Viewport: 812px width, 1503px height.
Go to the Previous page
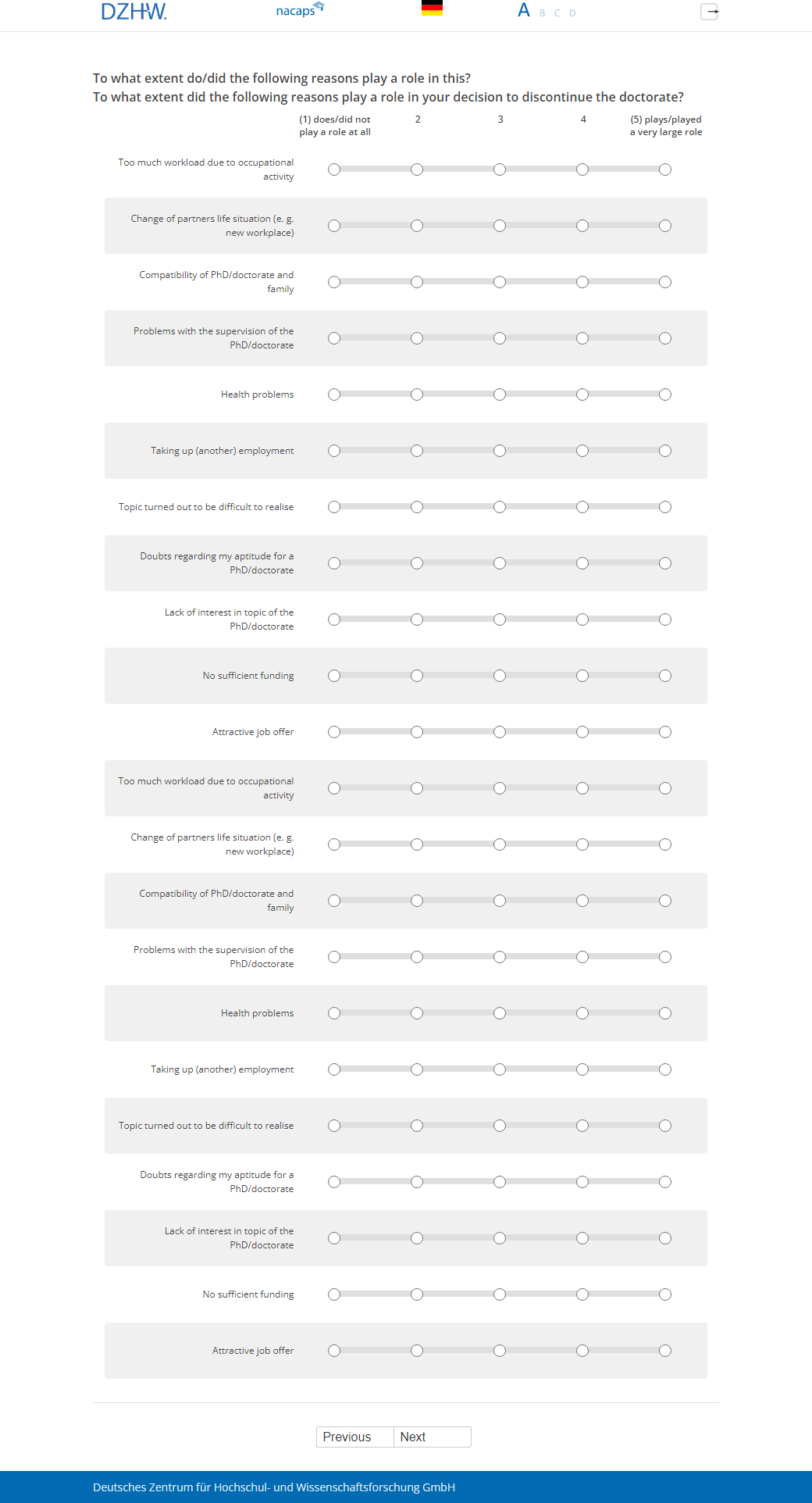click(347, 1437)
